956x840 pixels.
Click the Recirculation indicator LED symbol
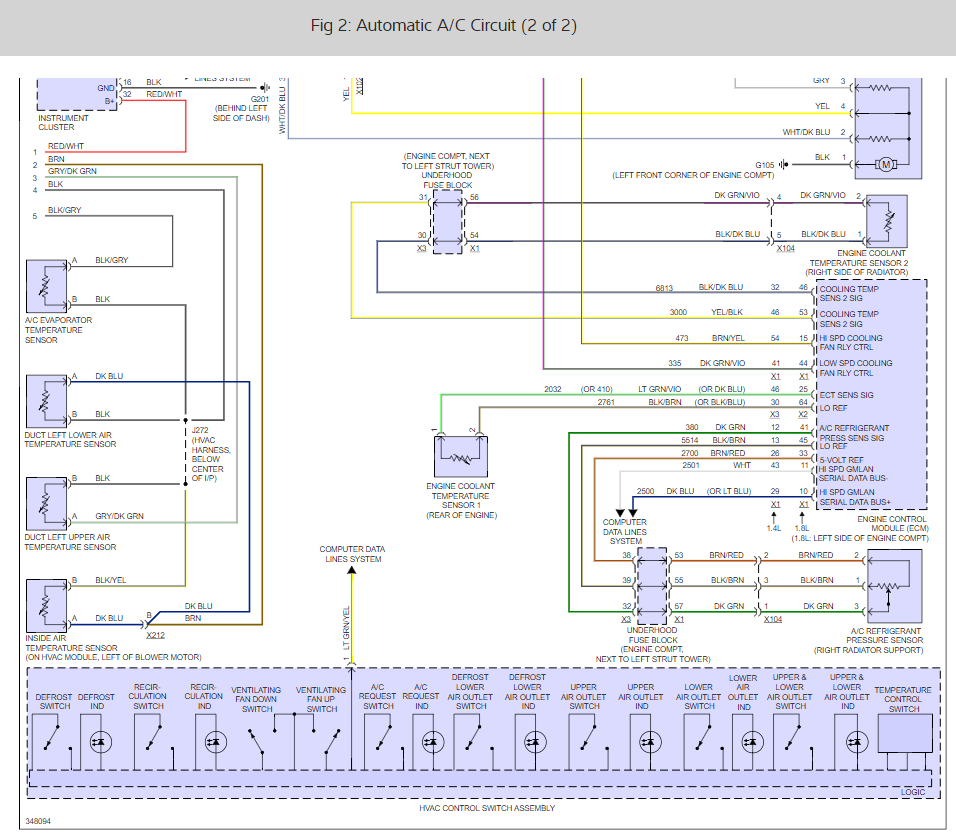[x=213, y=742]
